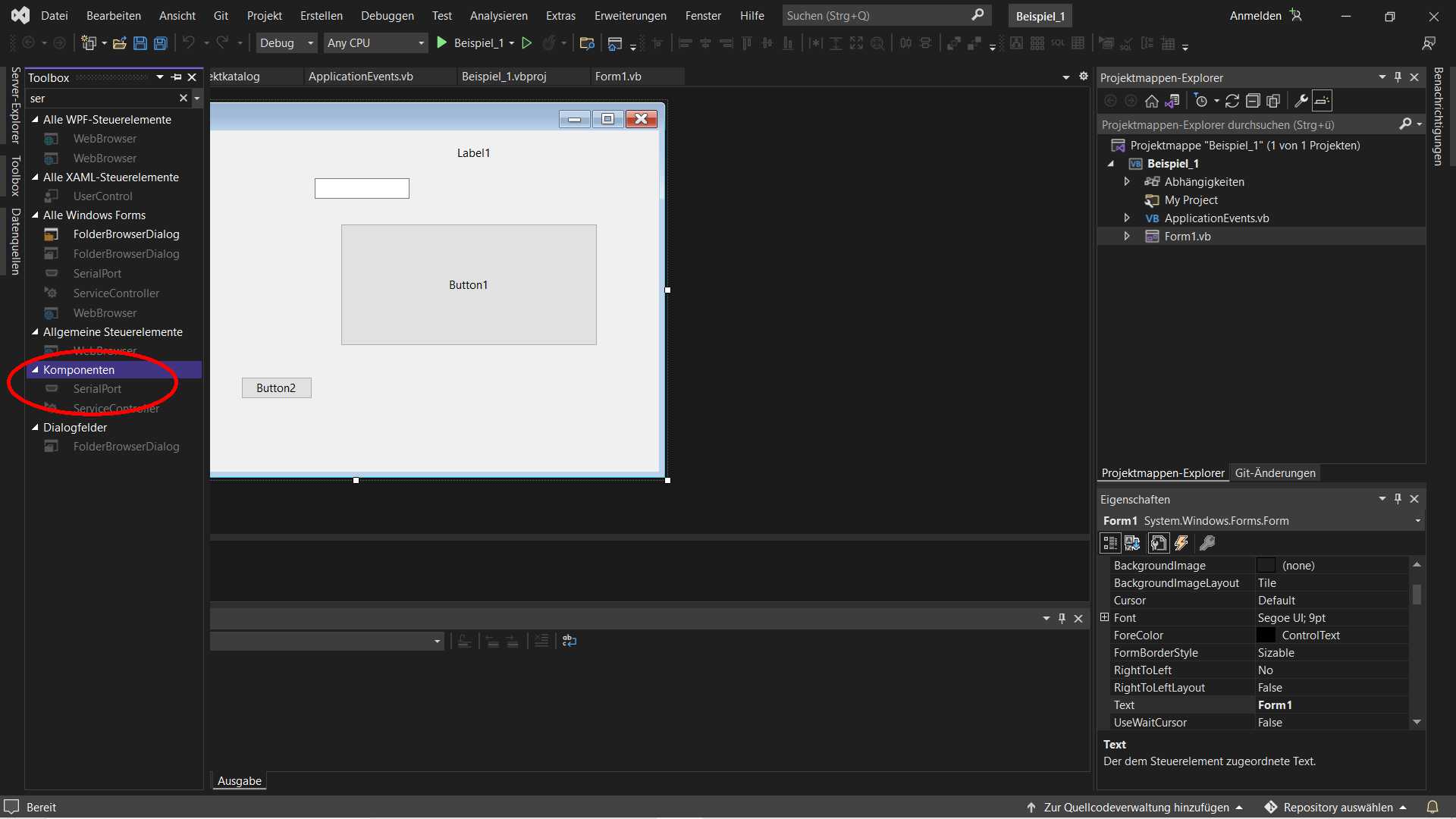The width and height of the screenshot is (1456, 819).
Task: Toggle categorized view in Eigenschaften toolbar
Action: 1110,543
